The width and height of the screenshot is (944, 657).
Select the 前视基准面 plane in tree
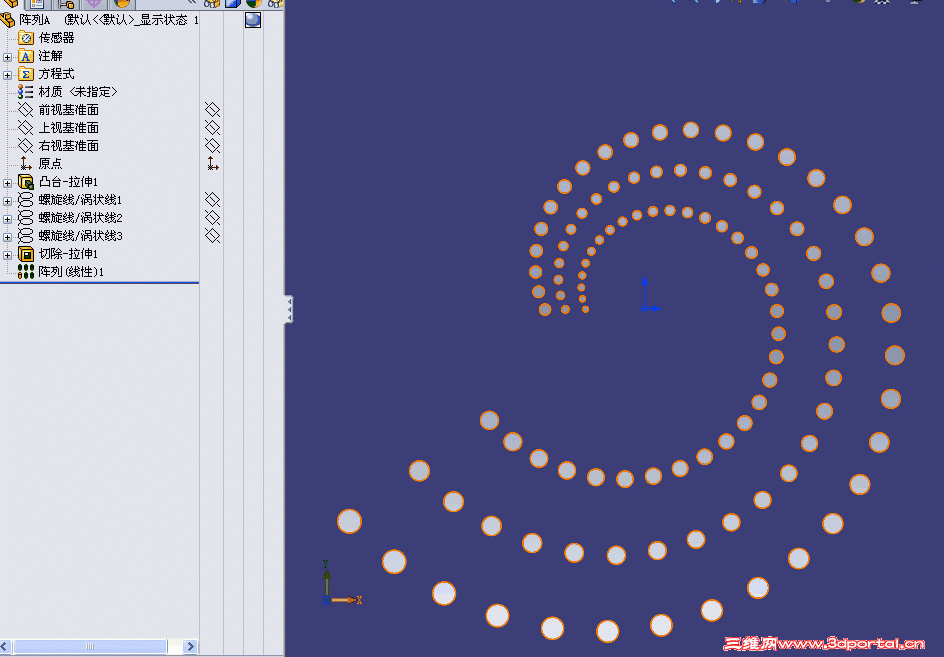click(58, 110)
